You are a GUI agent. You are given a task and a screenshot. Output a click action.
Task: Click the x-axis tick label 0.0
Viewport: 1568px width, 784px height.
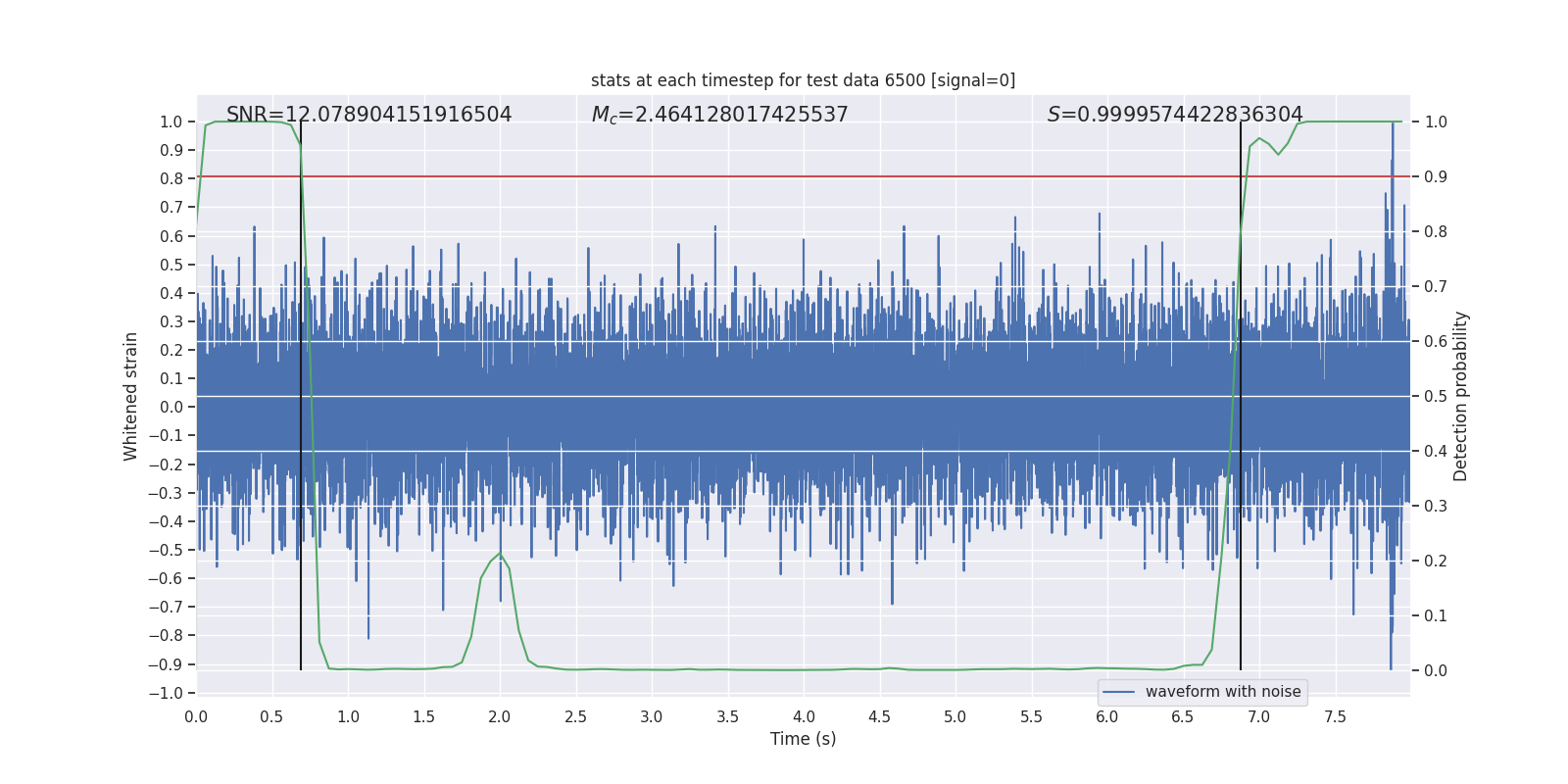point(196,716)
